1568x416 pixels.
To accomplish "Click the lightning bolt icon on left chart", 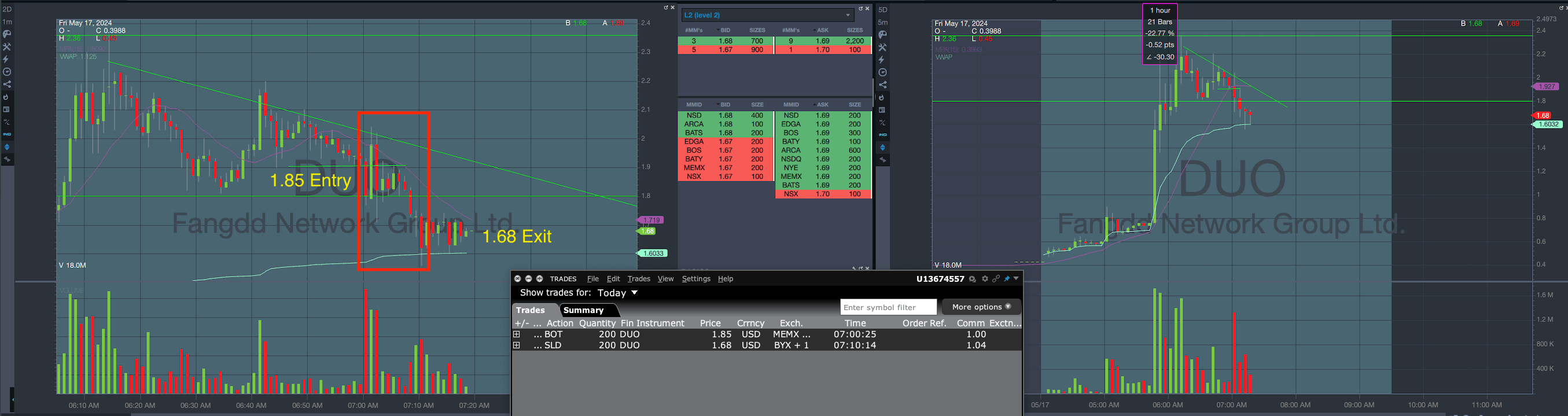I will pyautogui.click(x=7, y=59).
